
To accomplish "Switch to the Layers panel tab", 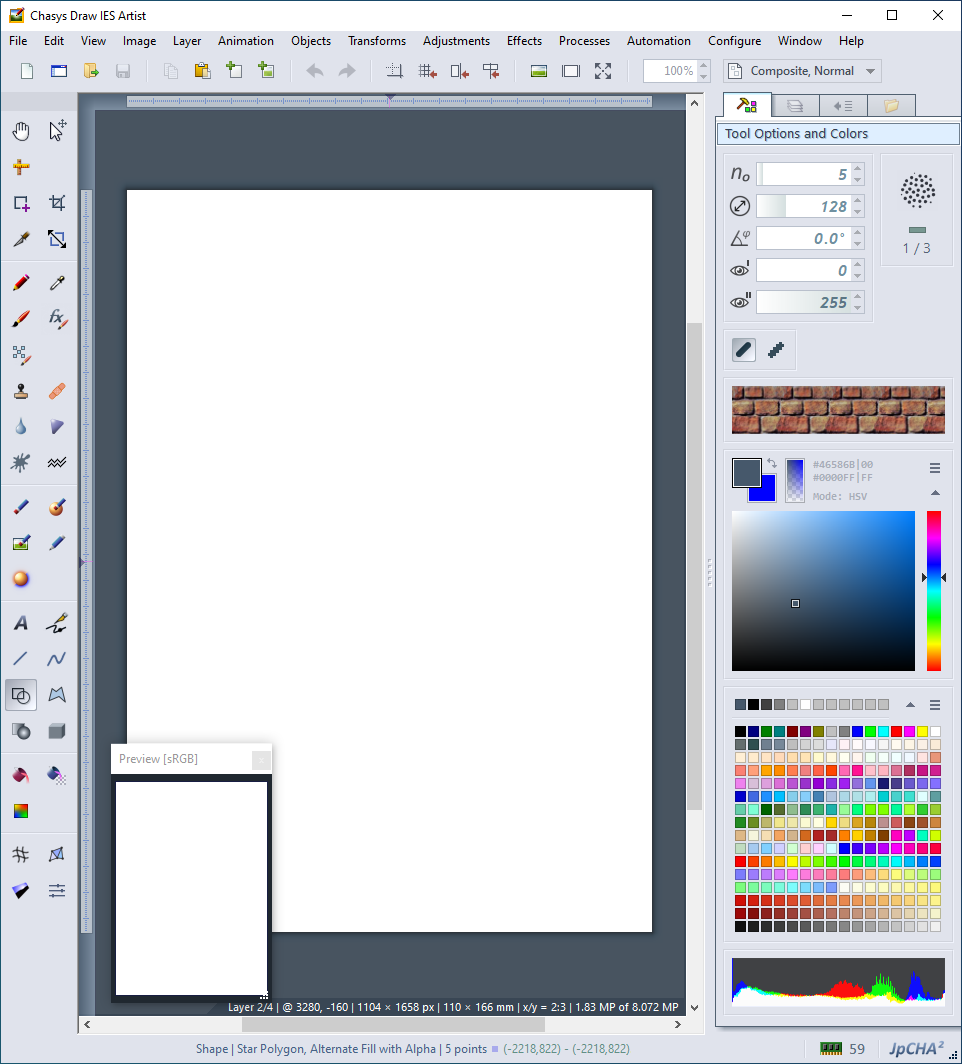I will click(x=794, y=105).
